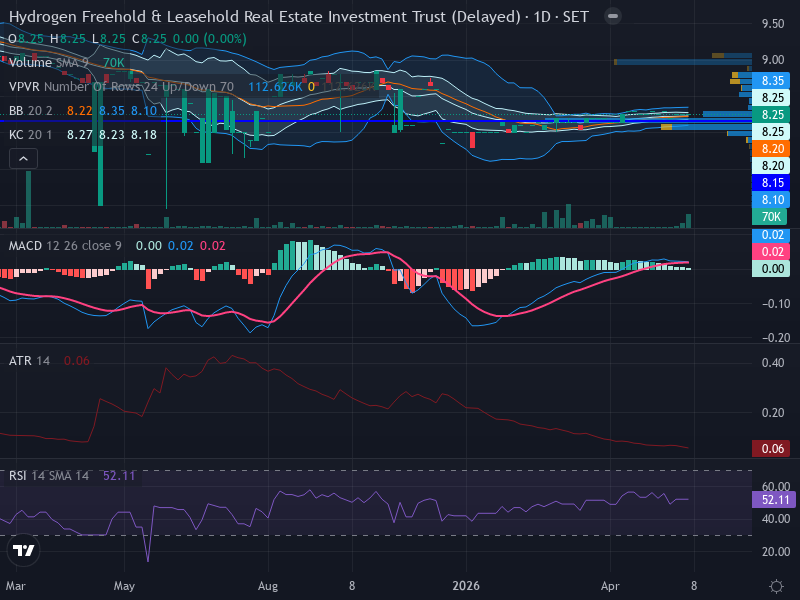The height and width of the screenshot is (600, 800).
Task: Click the VPVR value 112.626K in legend
Action: pos(275,87)
